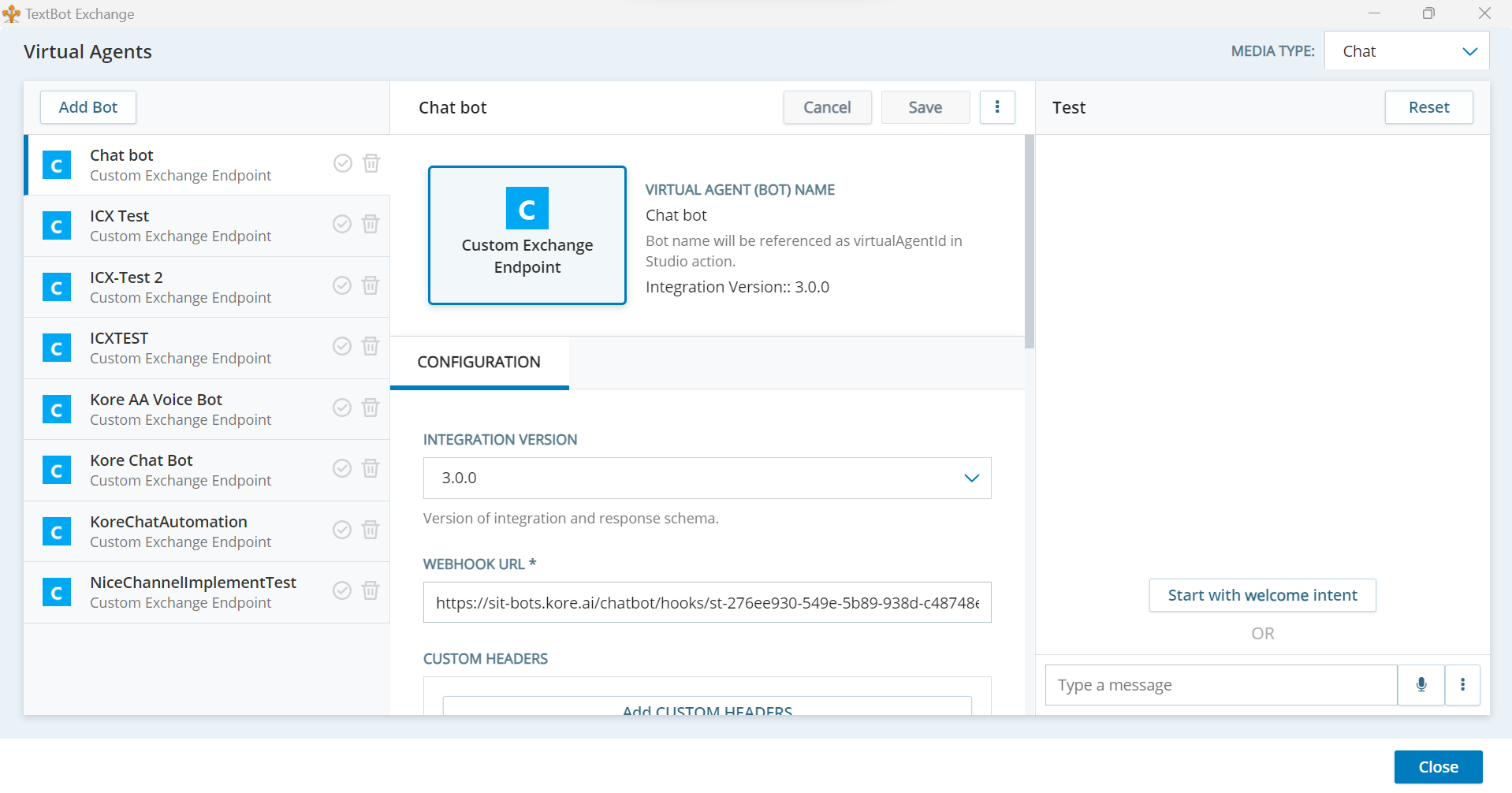Toggle the checkmark for ICX-Test 2
The width and height of the screenshot is (1512, 793).
pos(342,285)
